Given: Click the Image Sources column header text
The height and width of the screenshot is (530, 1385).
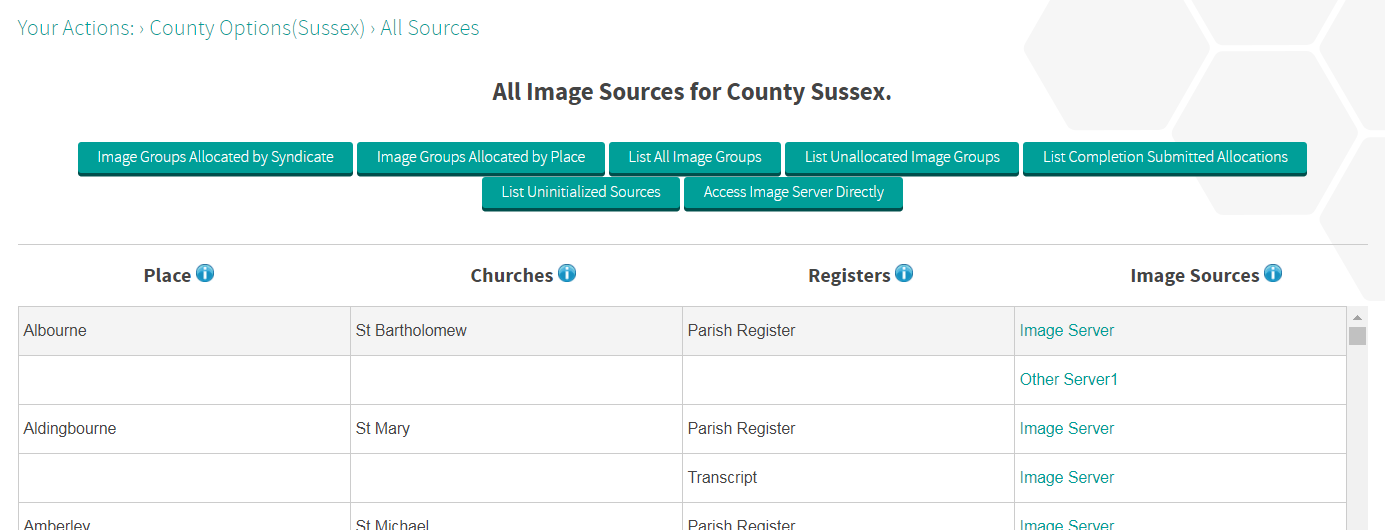Looking at the screenshot, I should (1195, 275).
